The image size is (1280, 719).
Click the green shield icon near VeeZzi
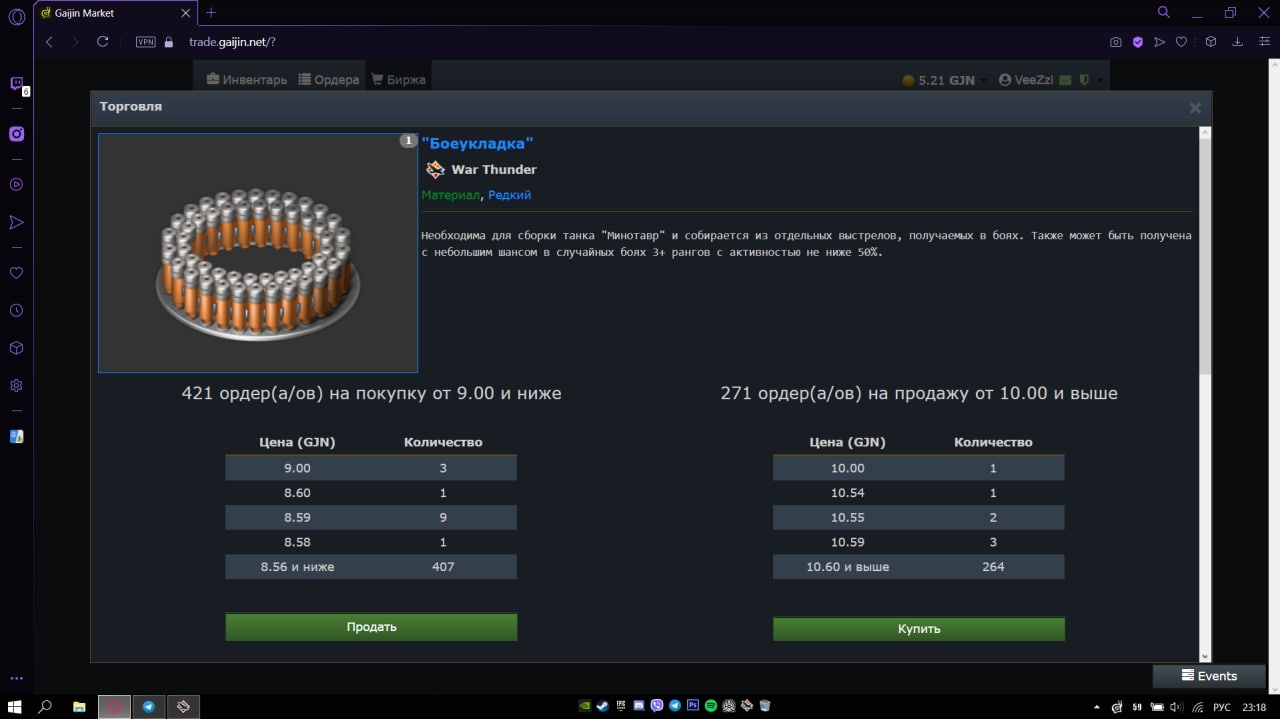1084,80
